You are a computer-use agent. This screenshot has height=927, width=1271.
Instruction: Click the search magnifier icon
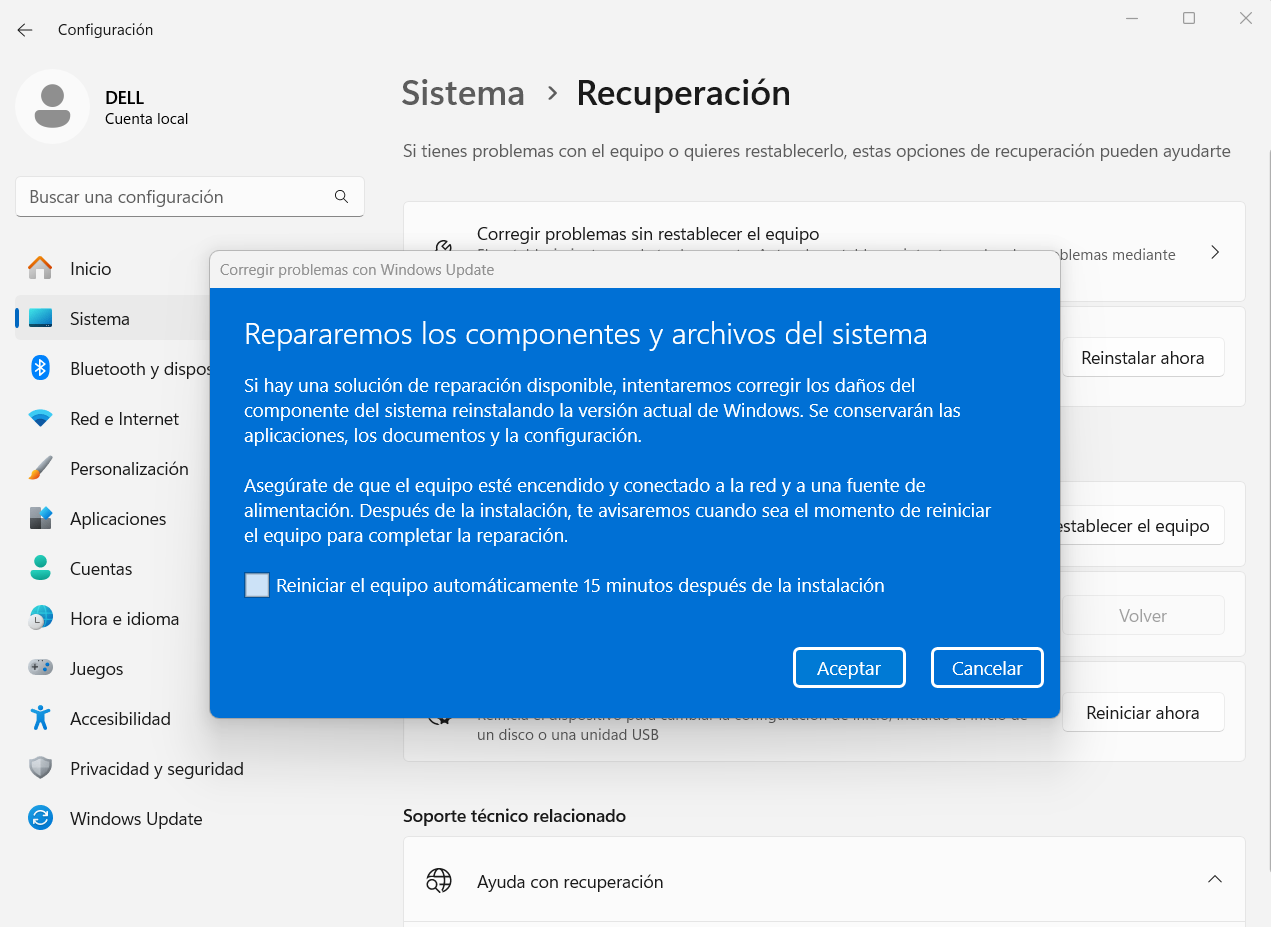tap(342, 197)
